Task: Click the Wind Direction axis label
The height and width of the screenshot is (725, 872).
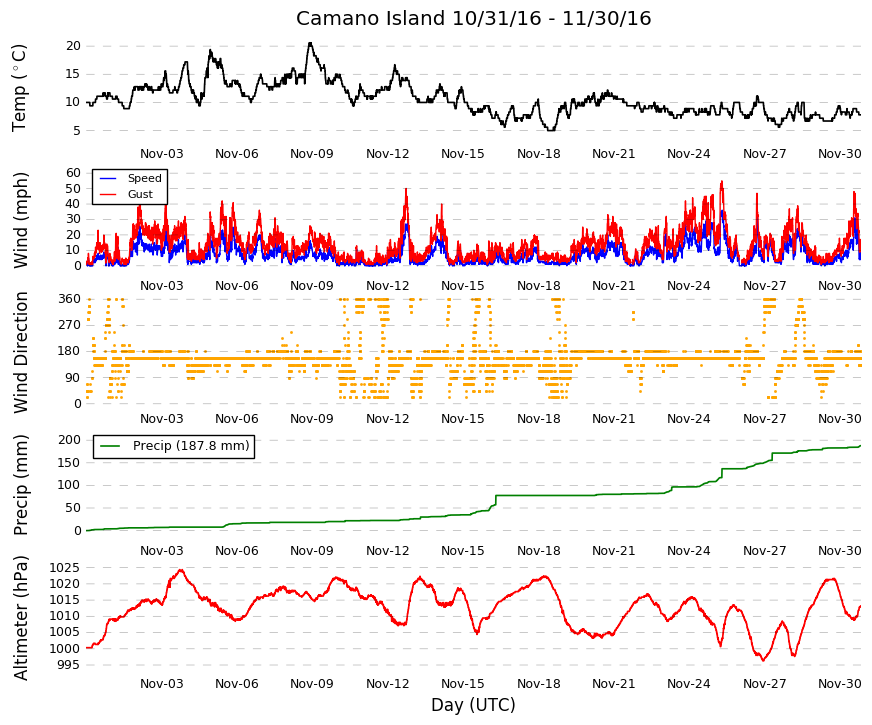Action: 20,352
